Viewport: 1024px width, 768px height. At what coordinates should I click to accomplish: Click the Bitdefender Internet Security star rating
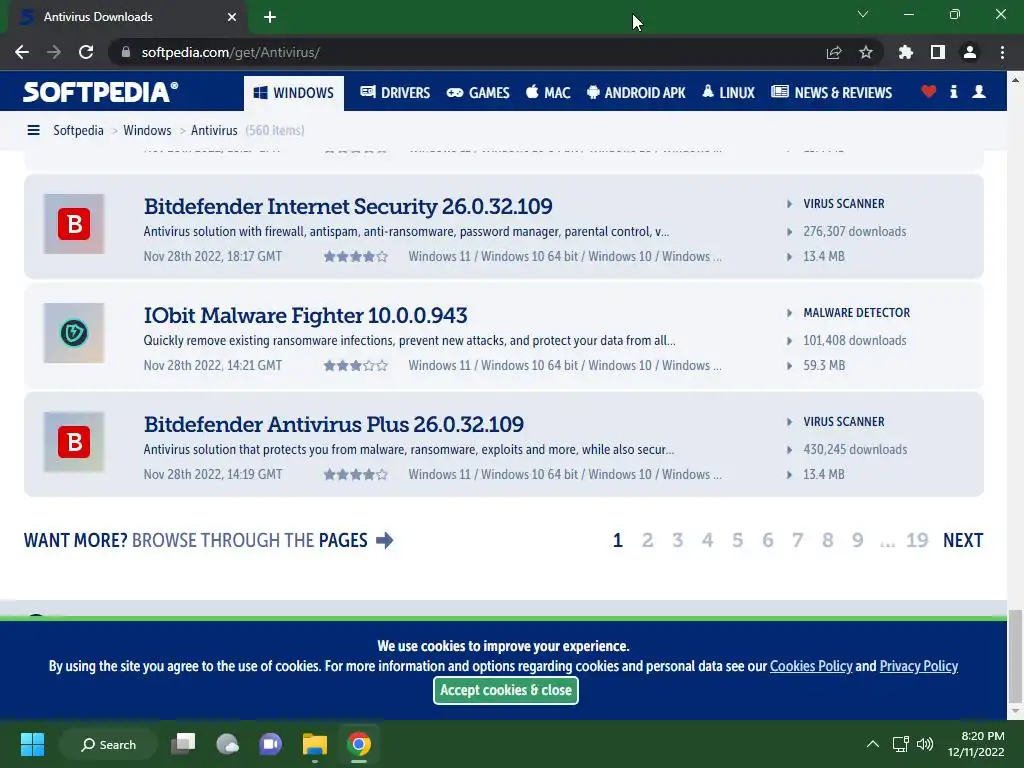tap(356, 257)
